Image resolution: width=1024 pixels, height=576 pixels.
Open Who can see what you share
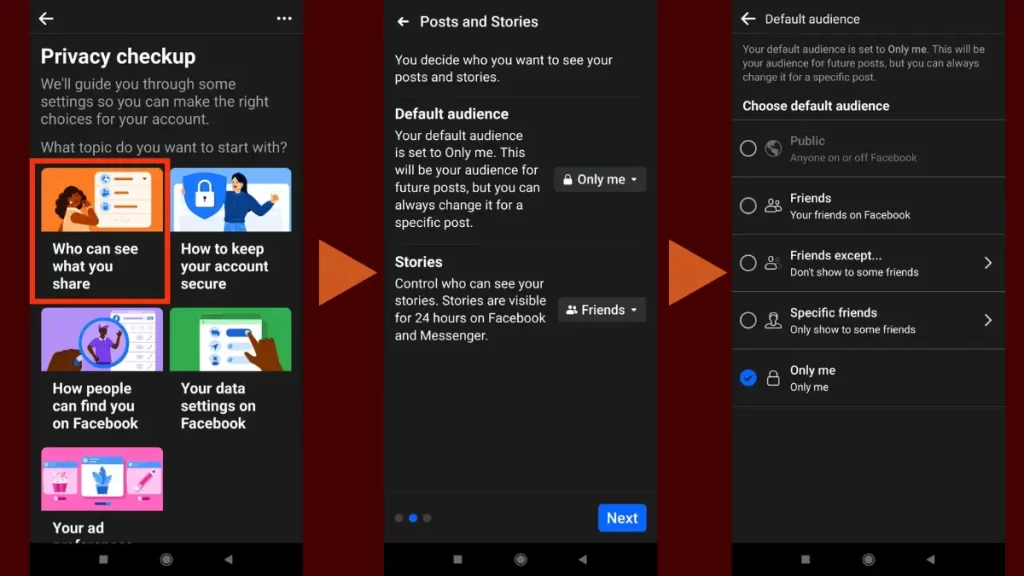[x=100, y=231]
